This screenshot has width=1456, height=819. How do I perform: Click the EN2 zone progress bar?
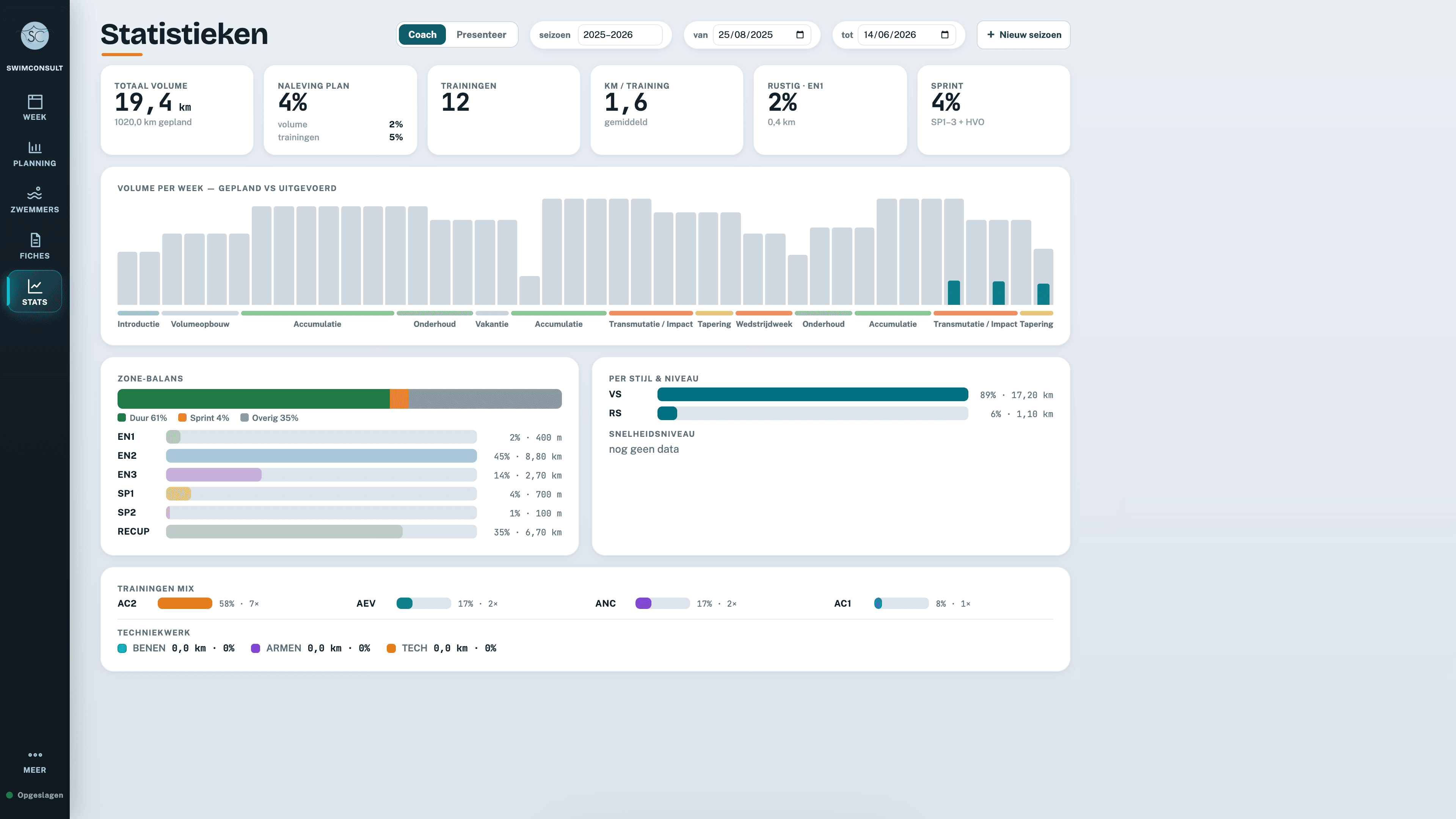coord(321,455)
